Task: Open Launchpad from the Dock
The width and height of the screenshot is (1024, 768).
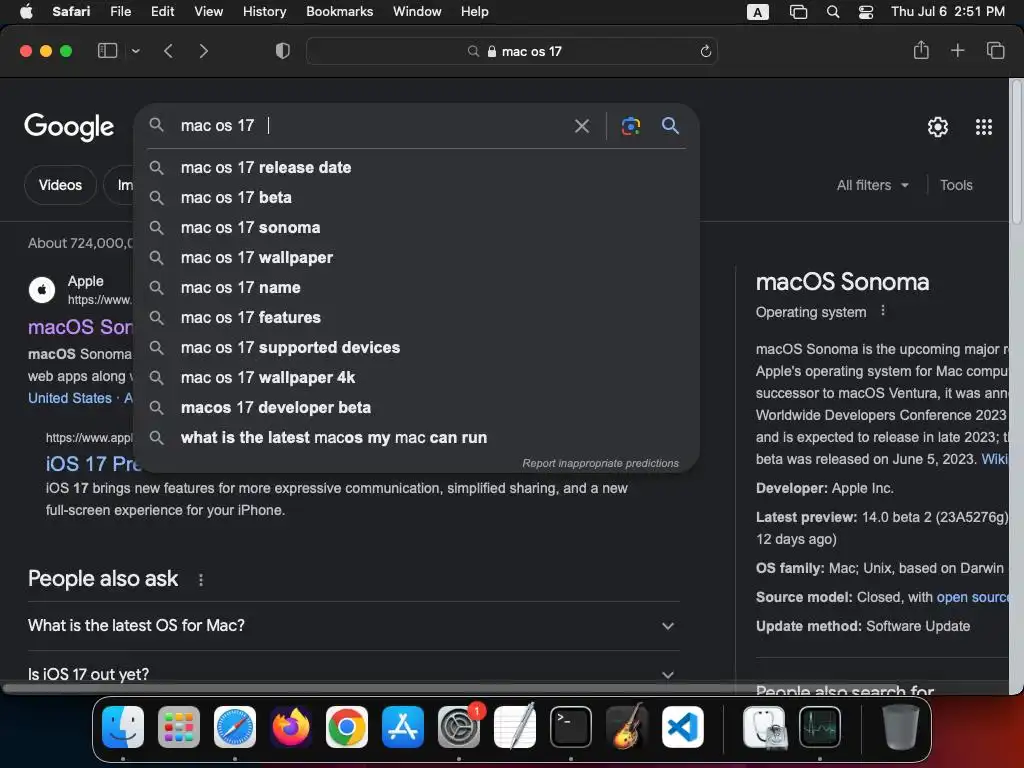Action: 179,727
